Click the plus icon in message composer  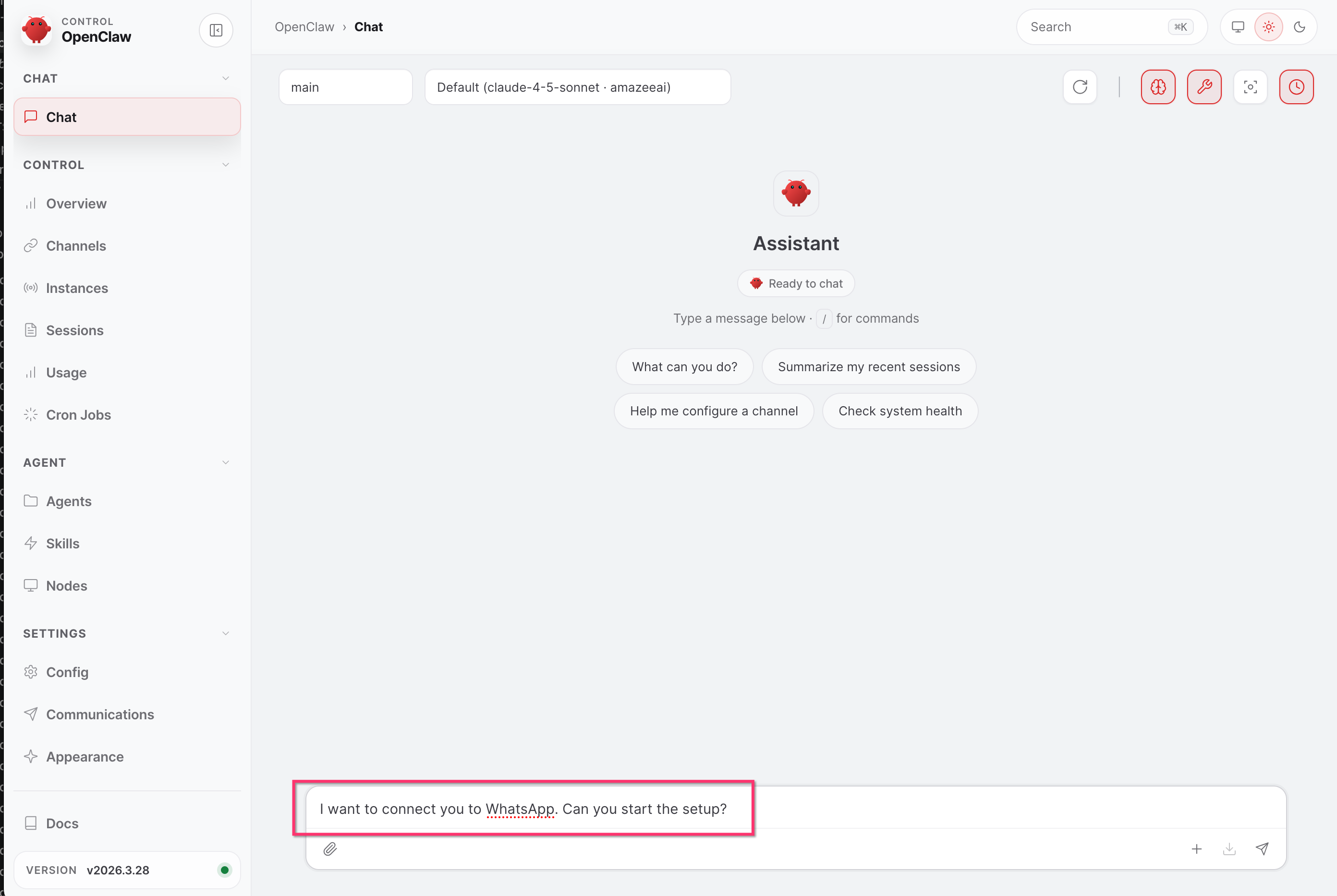(x=1196, y=849)
